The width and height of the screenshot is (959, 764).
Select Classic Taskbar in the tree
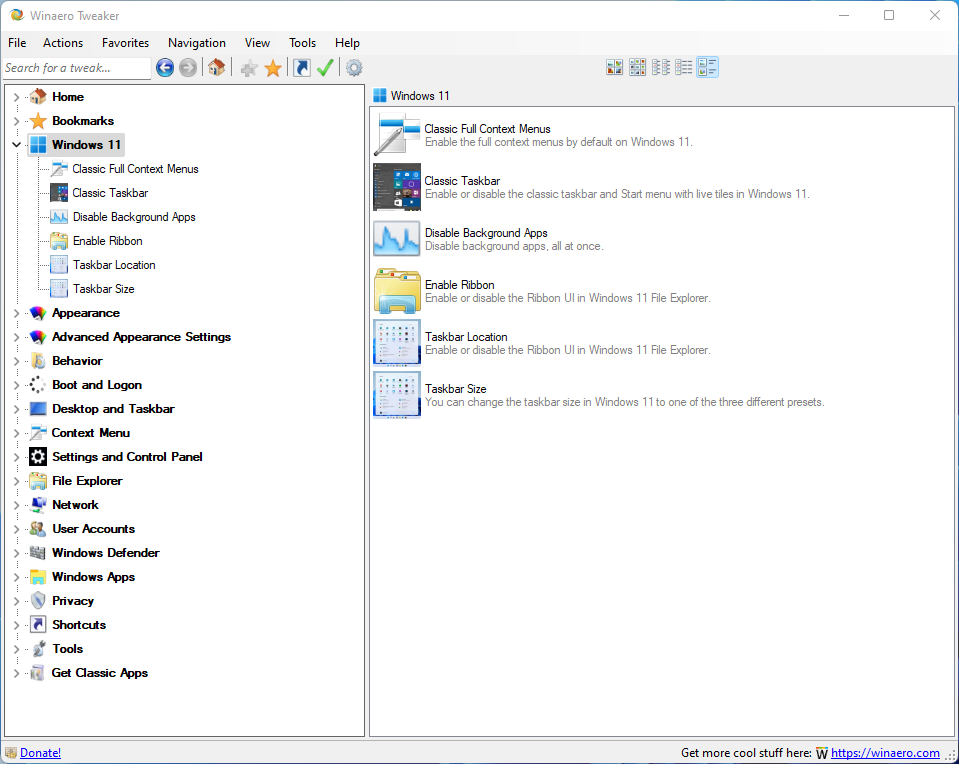click(x=110, y=193)
